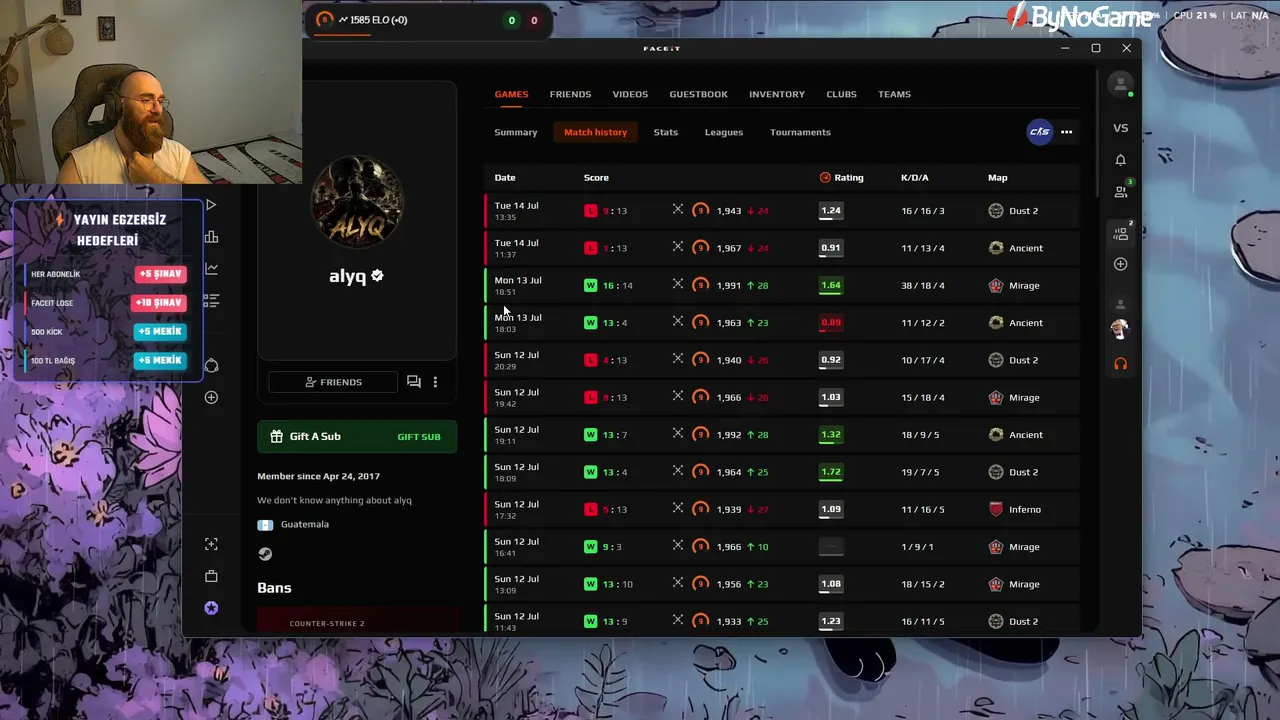Screen dimensions: 1280x720
Task: Select the Tournaments sub-tab
Action: pyautogui.click(x=800, y=132)
